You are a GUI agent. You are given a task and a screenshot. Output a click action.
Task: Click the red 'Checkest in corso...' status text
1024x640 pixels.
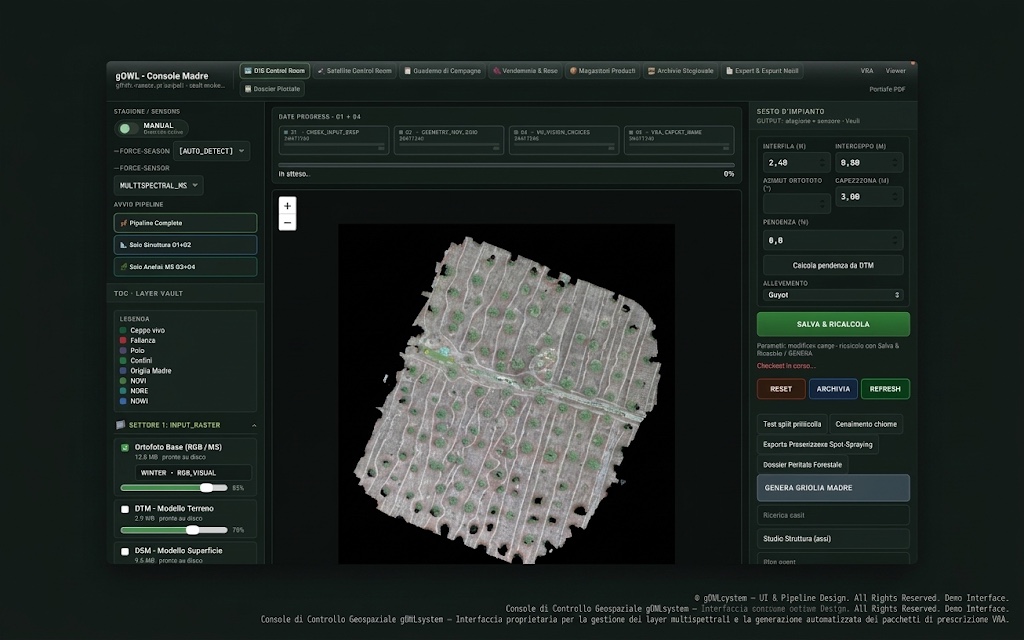pyautogui.click(x=786, y=366)
